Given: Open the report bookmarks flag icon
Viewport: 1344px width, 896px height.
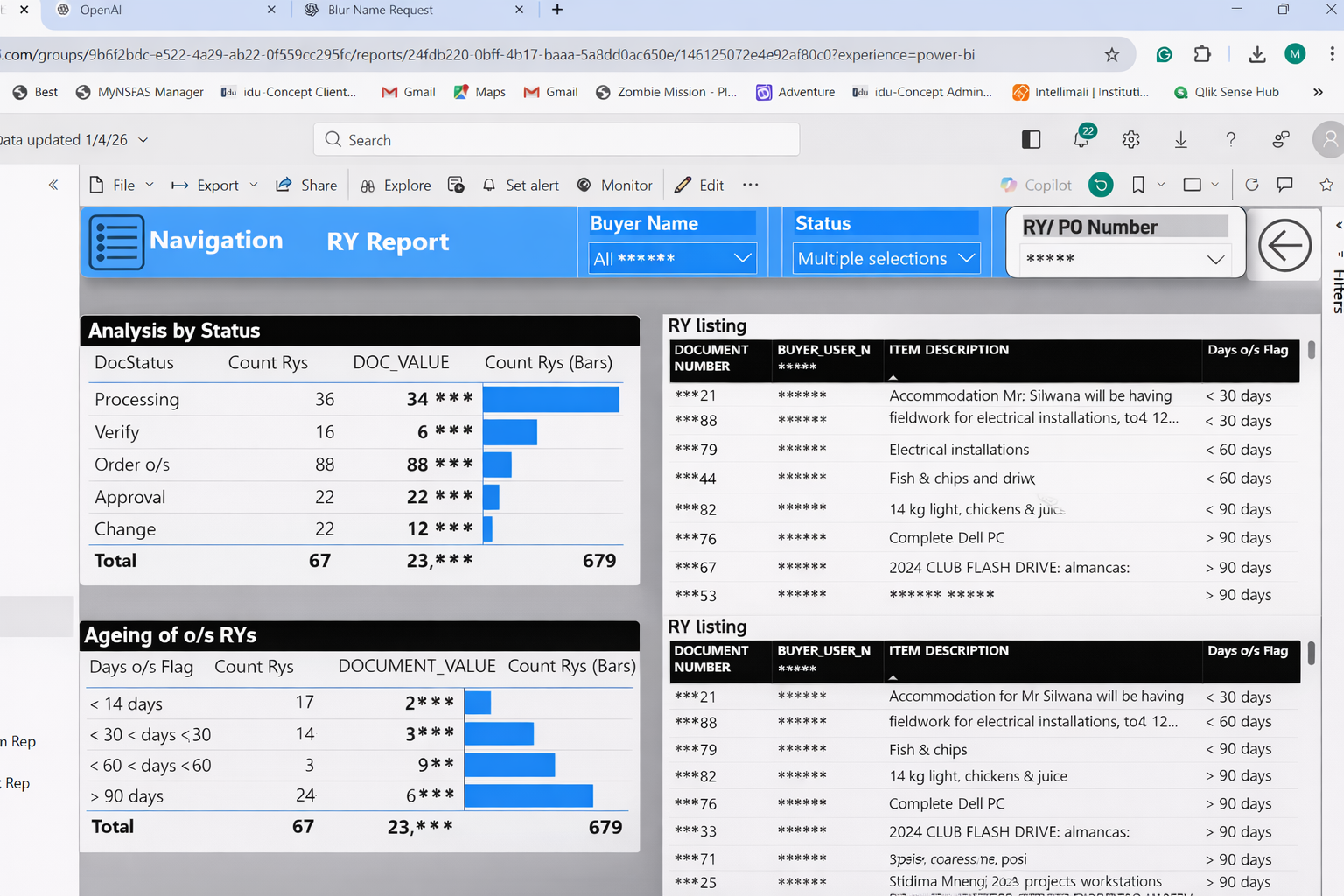Looking at the screenshot, I should (x=1137, y=185).
